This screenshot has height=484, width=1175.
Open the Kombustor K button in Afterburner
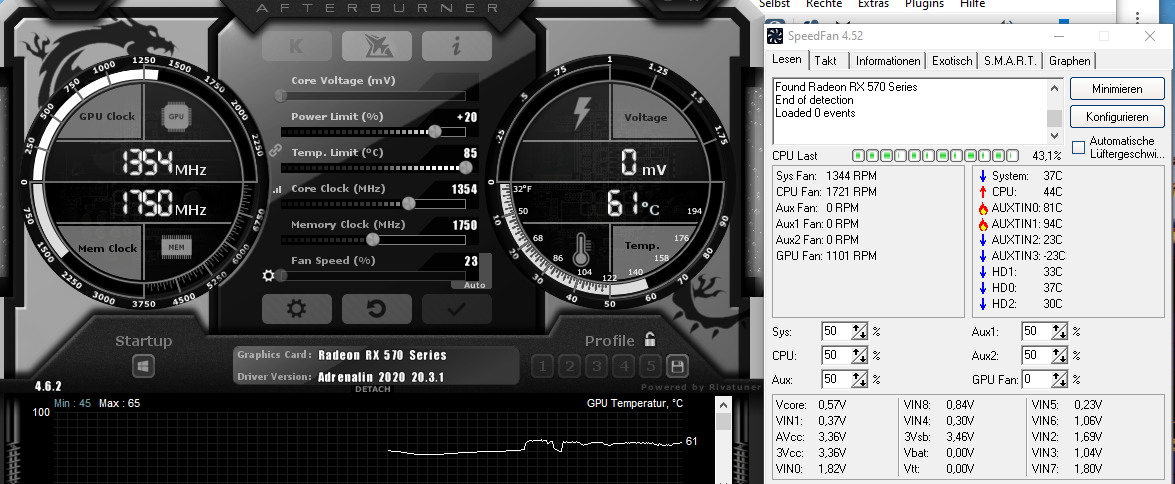tap(297, 46)
